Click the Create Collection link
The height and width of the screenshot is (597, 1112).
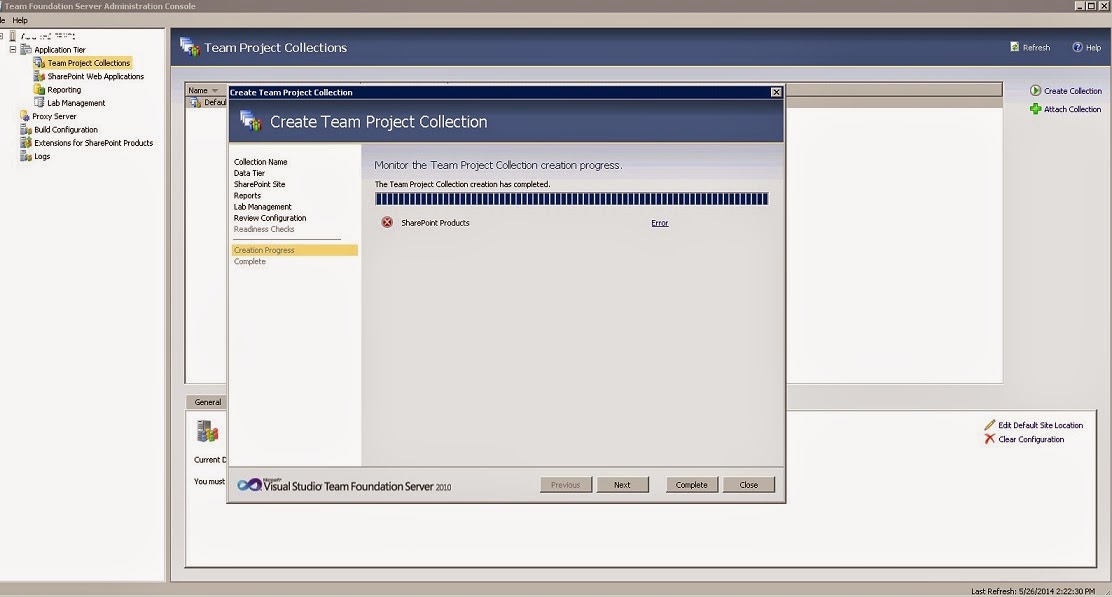(1072, 91)
